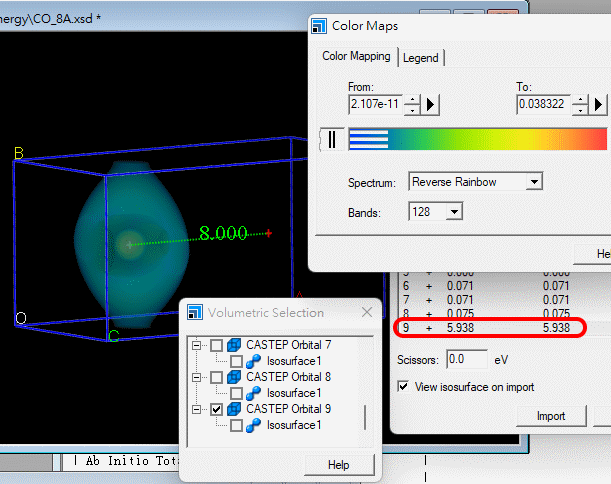Open the Bands dropdown set to 128
The height and width of the screenshot is (484, 611).
coord(455,211)
